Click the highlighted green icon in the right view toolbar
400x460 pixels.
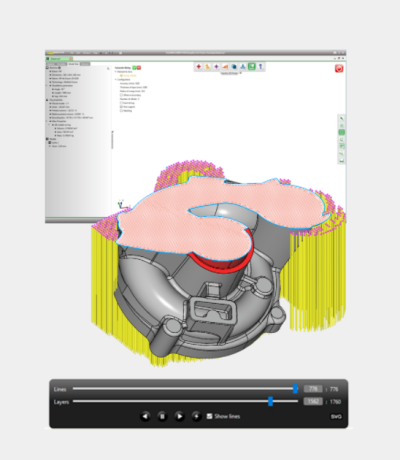(x=342, y=132)
